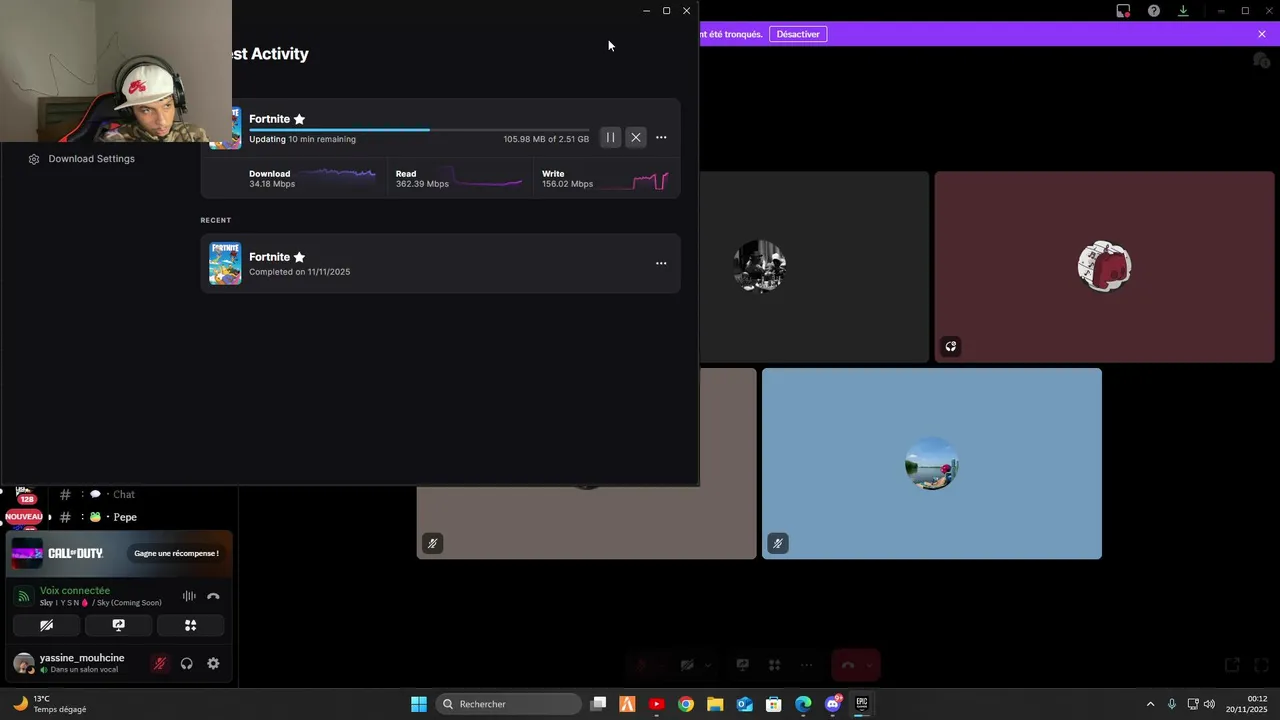Dismiss the purple Discord notice banner

1262,34
